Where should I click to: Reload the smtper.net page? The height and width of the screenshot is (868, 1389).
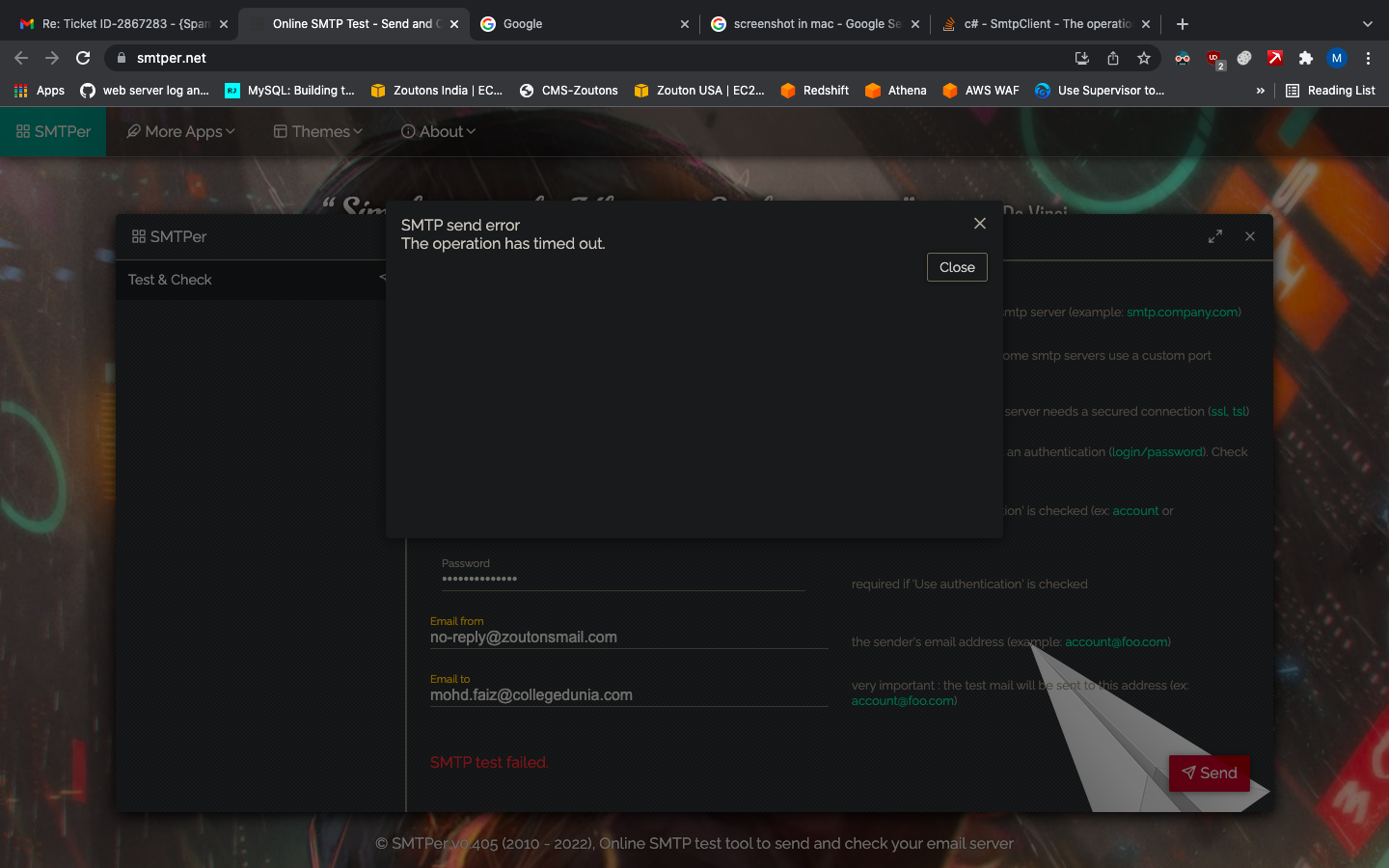(x=83, y=58)
